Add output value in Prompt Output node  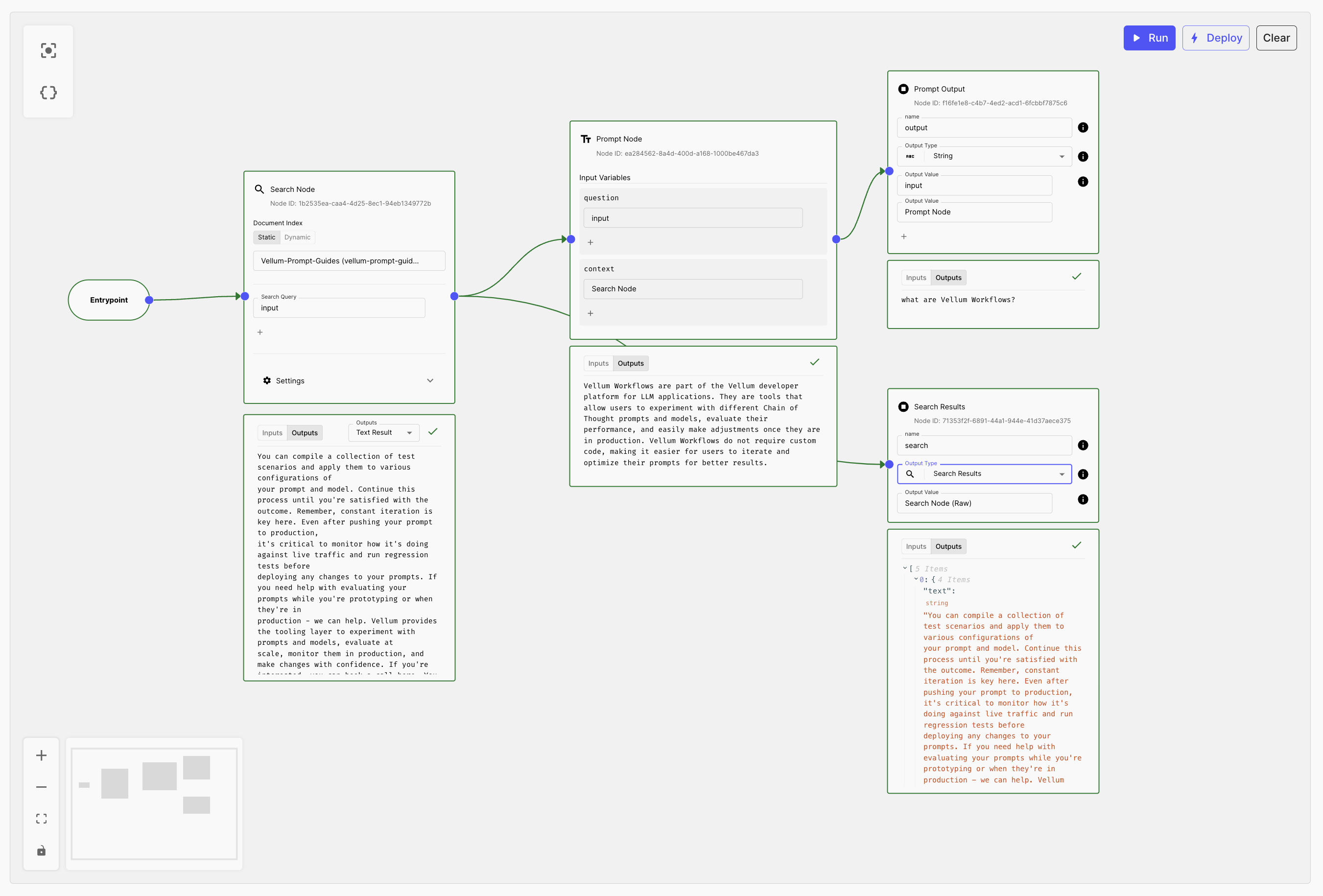tap(903, 236)
